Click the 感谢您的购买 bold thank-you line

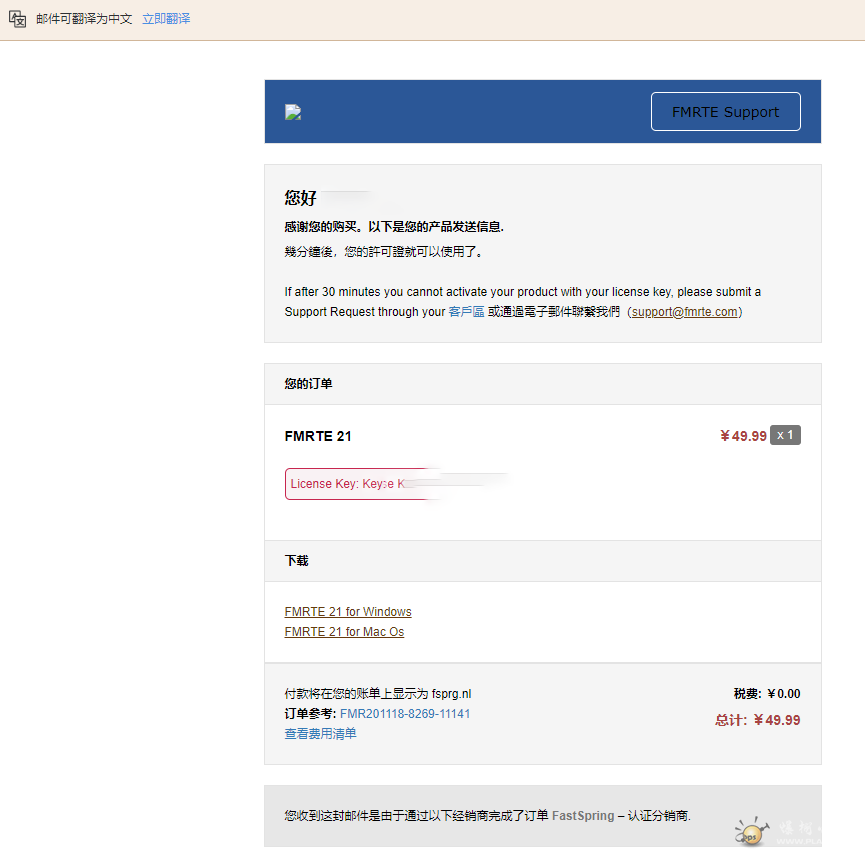[394, 227]
